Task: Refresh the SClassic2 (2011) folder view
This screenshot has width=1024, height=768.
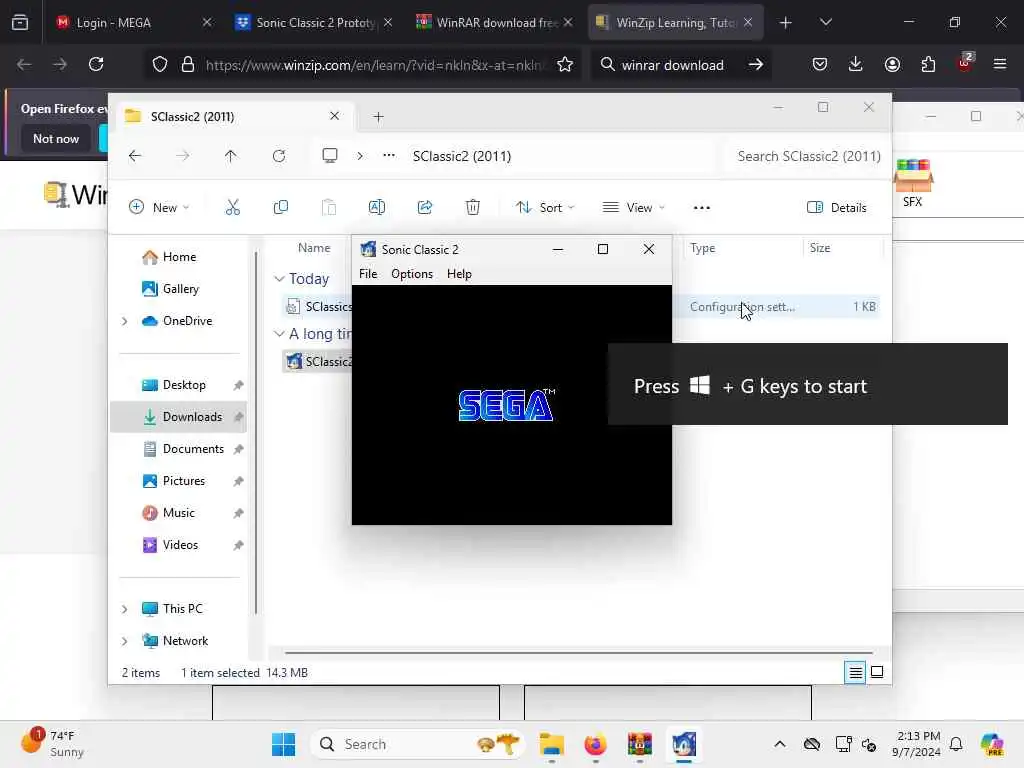Action: [x=279, y=156]
